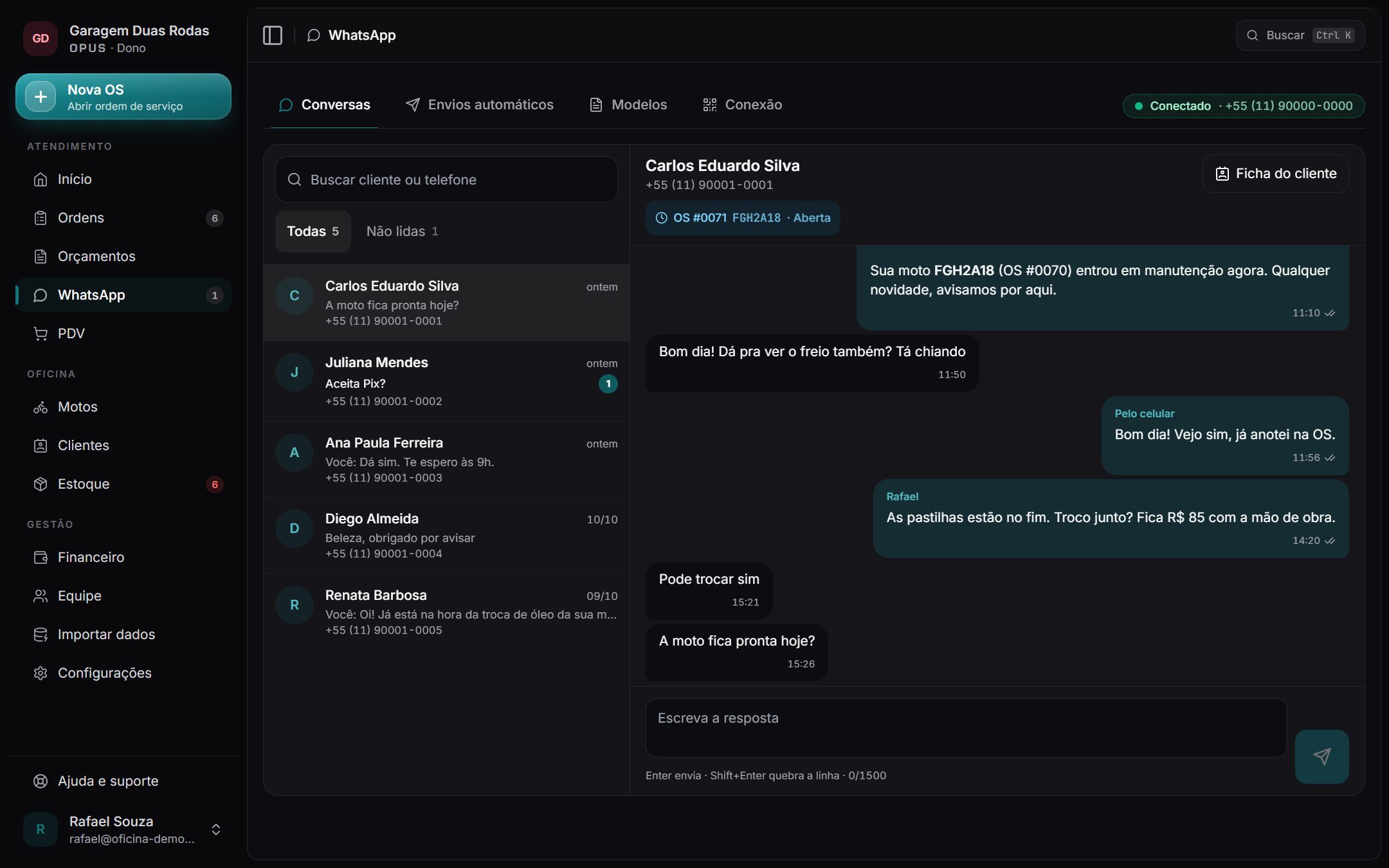Open Equipe in the sidebar
Viewport: 1389px width, 868px height.
point(123,596)
